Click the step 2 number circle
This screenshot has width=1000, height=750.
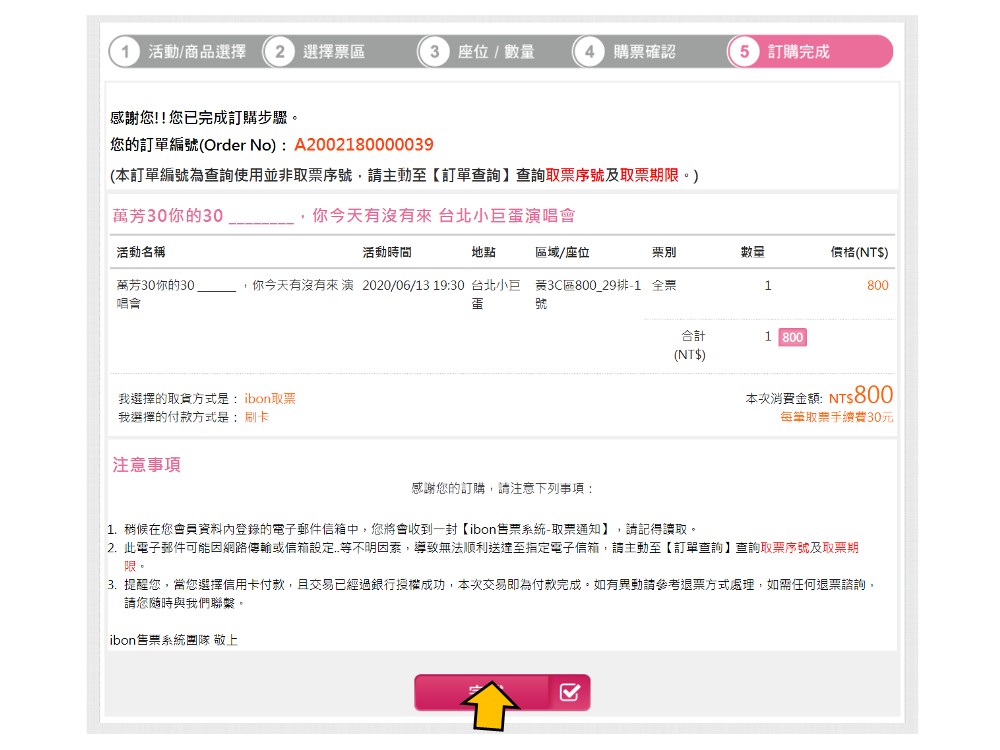[x=279, y=52]
